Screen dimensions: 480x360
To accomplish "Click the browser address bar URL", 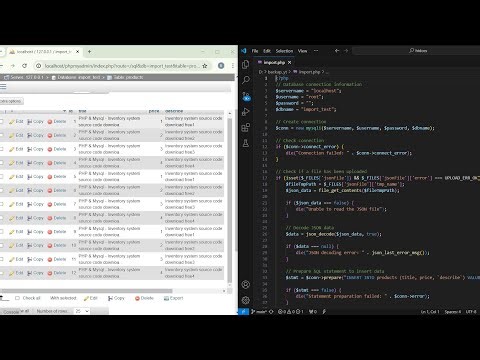I will pyautogui.click(x=122, y=66).
